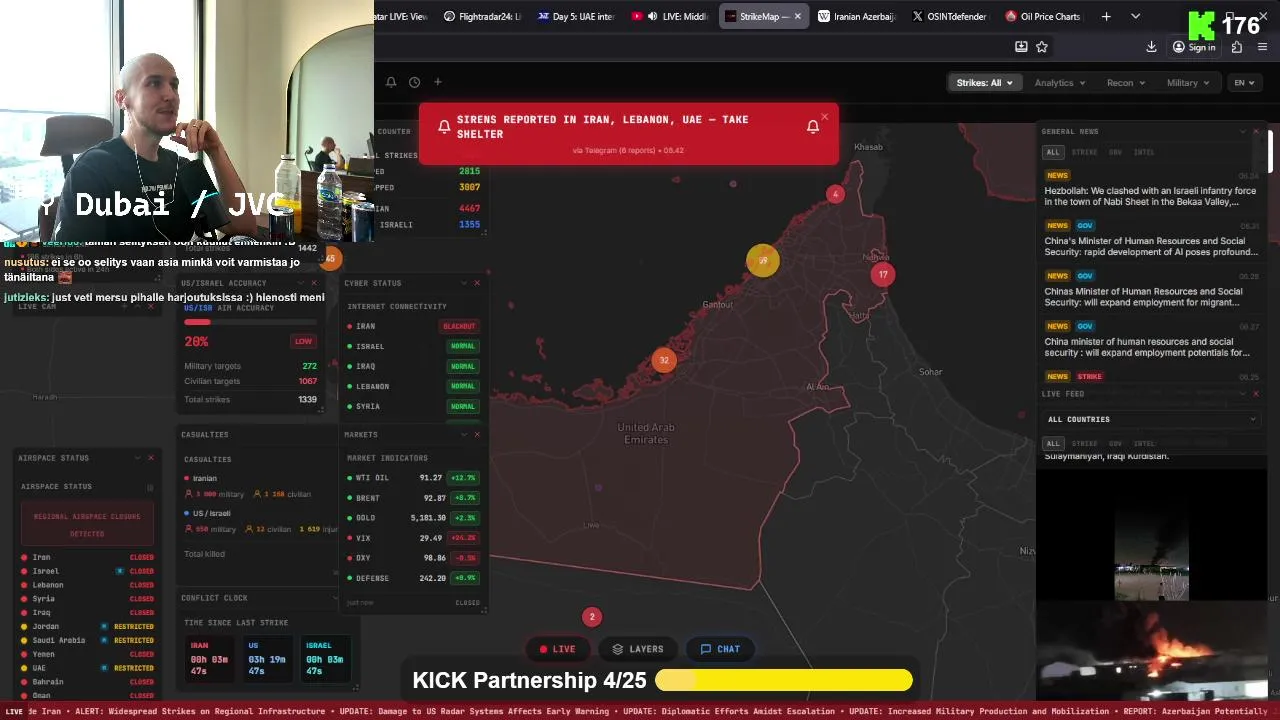Image resolution: width=1280 pixels, height=720 pixels.
Task: Click the map marker labeled 2
Action: [592, 617]
